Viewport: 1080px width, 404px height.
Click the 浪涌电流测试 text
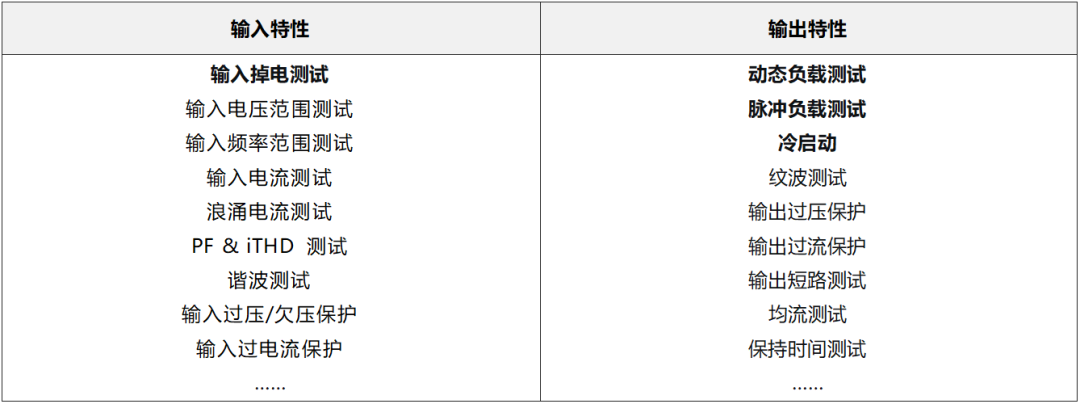click(x=269, y=211)
